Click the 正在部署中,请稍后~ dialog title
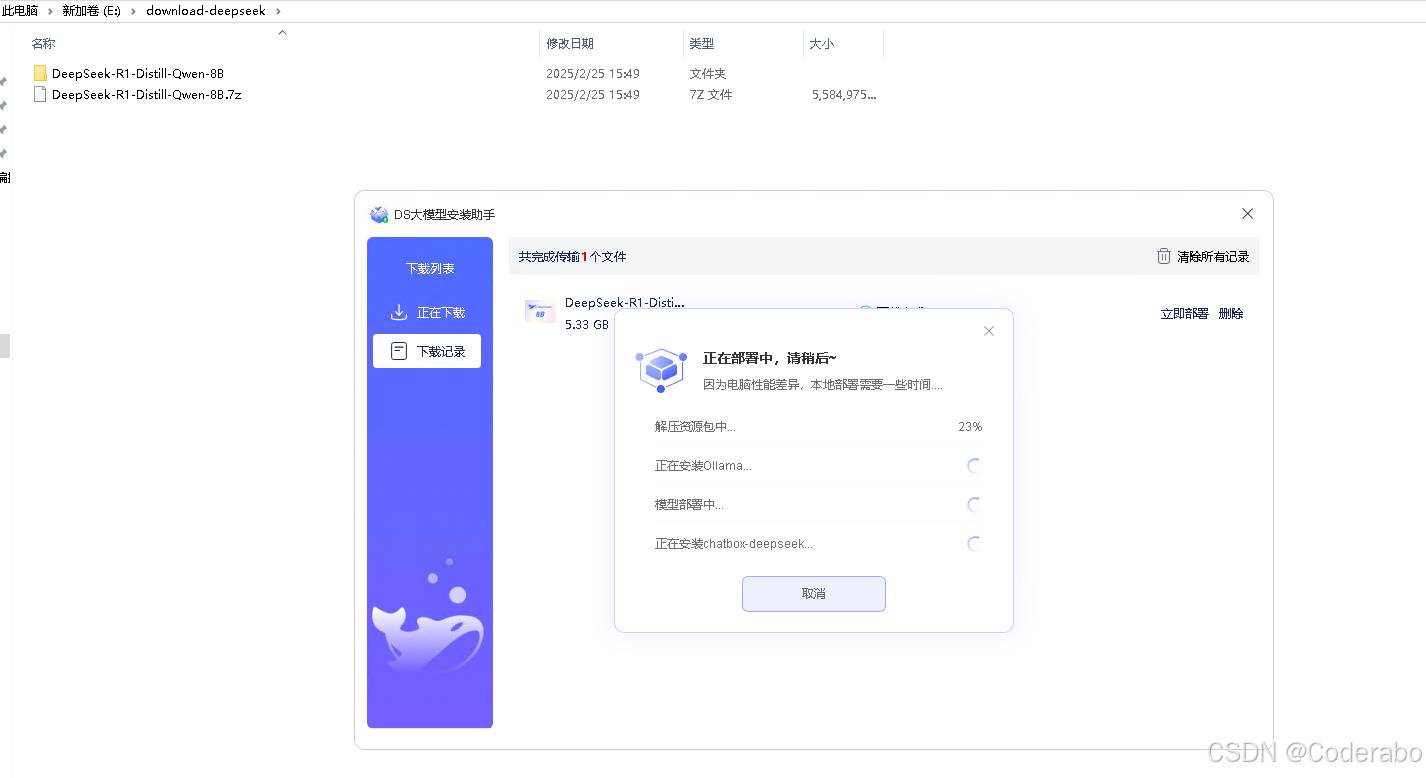 [x=770, y=358]
